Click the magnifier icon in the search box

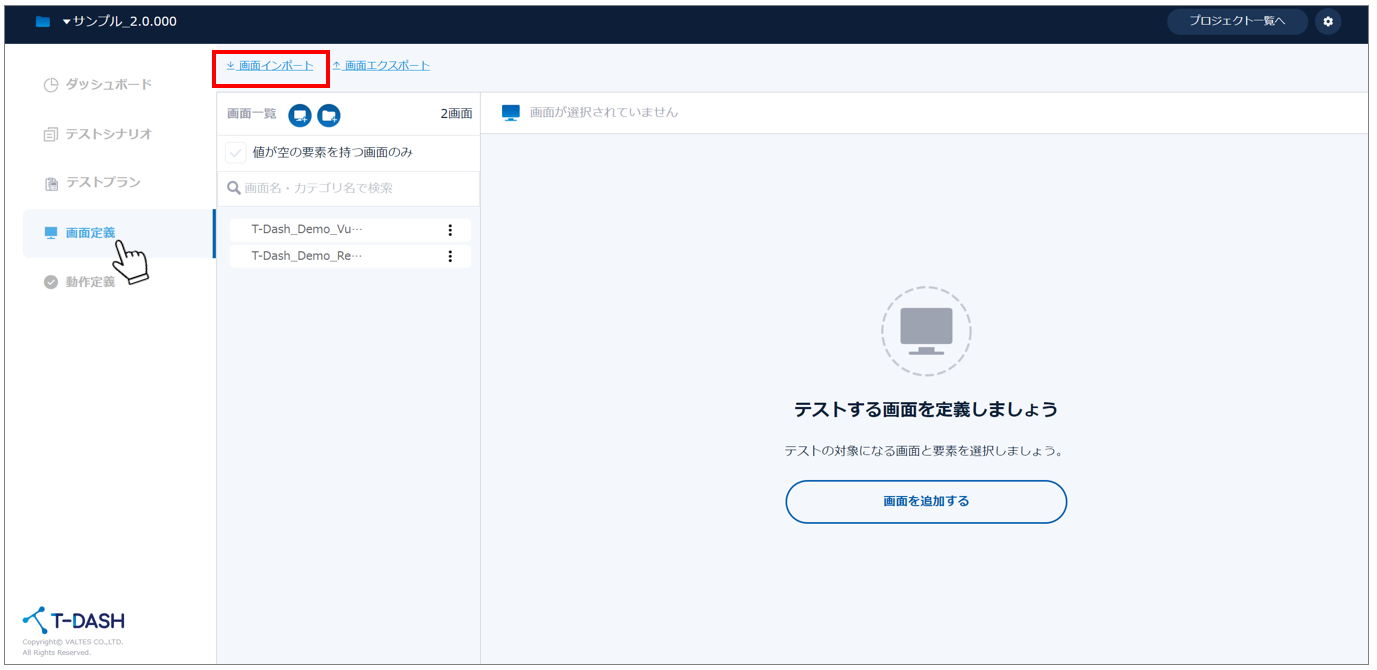click(234, 188)
